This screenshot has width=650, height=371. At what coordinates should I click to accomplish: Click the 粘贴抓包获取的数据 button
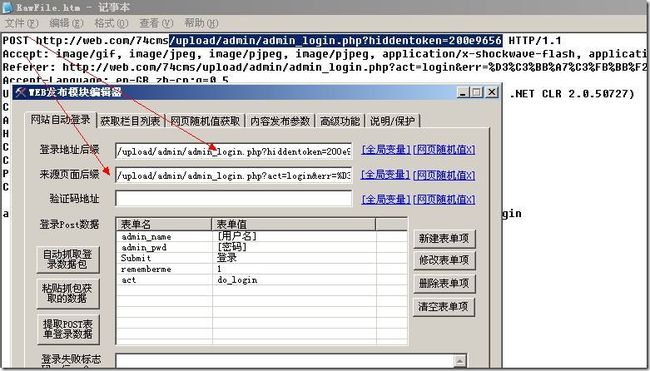68,293
